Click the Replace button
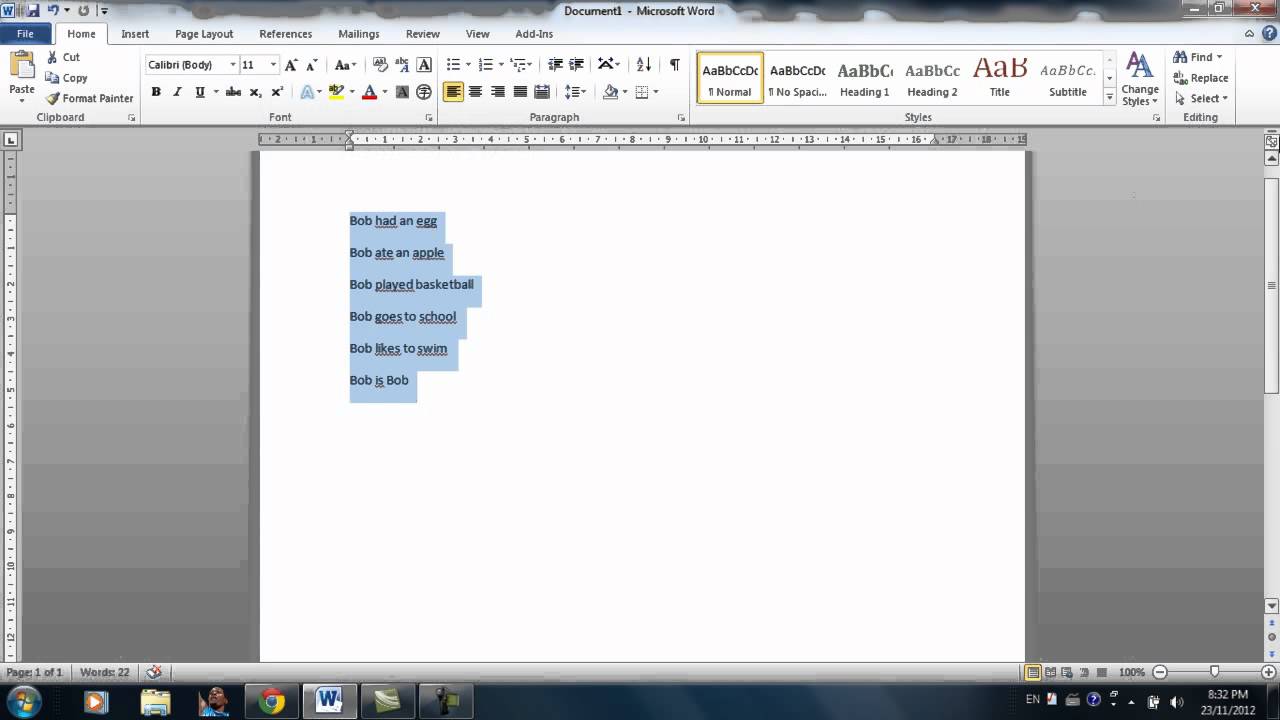Image resolution: width=1280 pixels, height=720 pixels. (1201, 78)
